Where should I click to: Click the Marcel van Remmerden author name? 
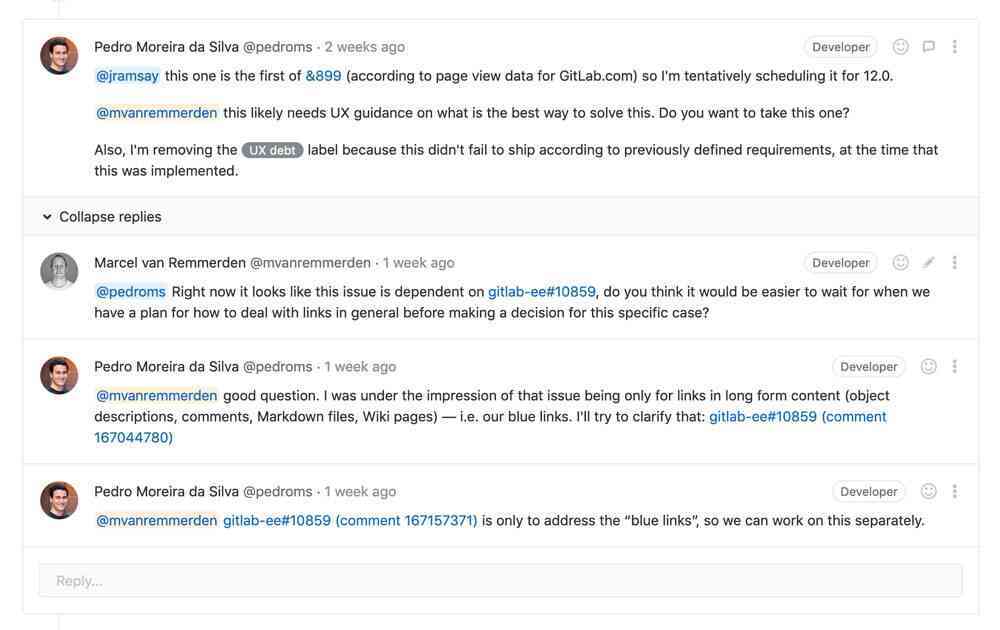(x=169, y=263)
